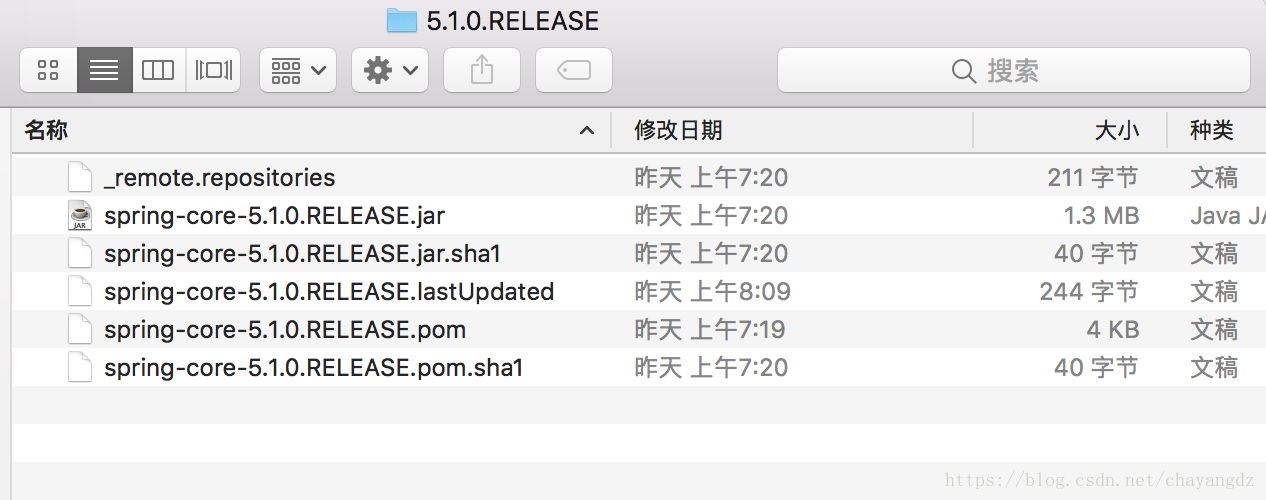Open the arrange items dropdown
1266x500 pixels.
298,70
